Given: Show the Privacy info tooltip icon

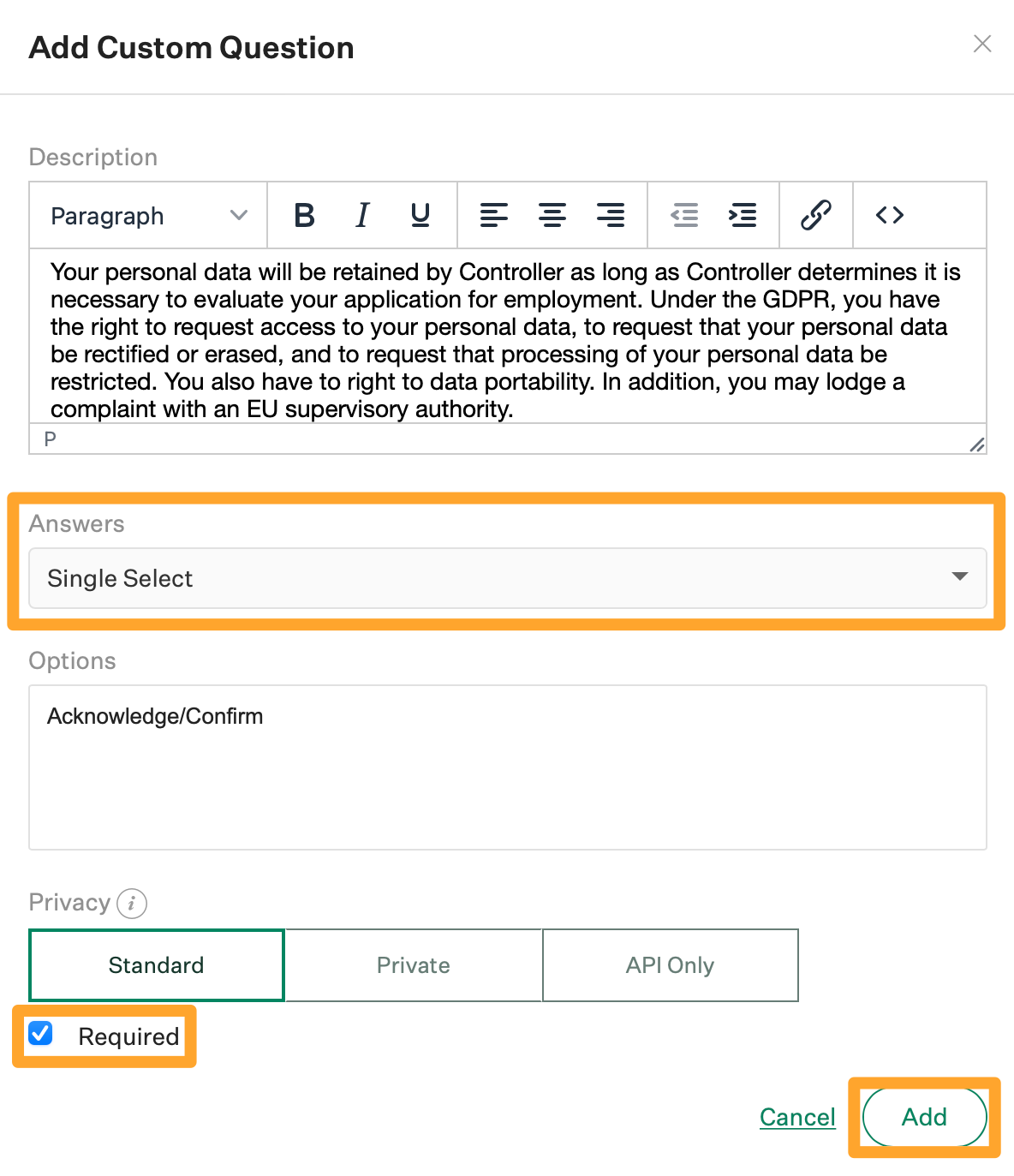Looking at the screenshot, I should (132, 903).
